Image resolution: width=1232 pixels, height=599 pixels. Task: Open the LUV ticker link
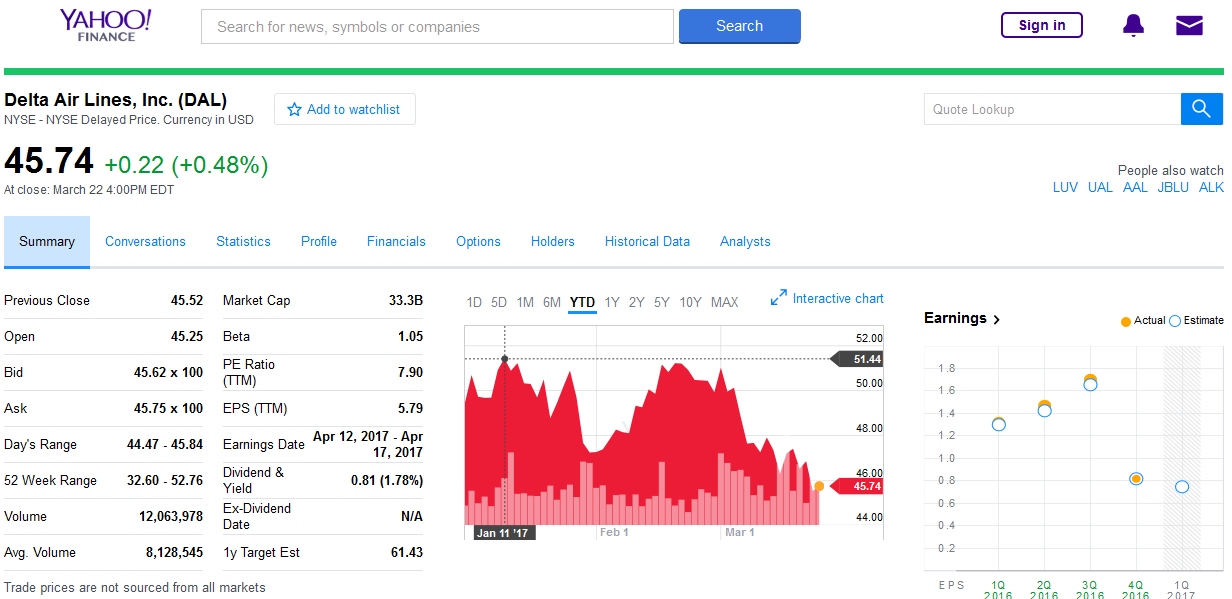1065,187
